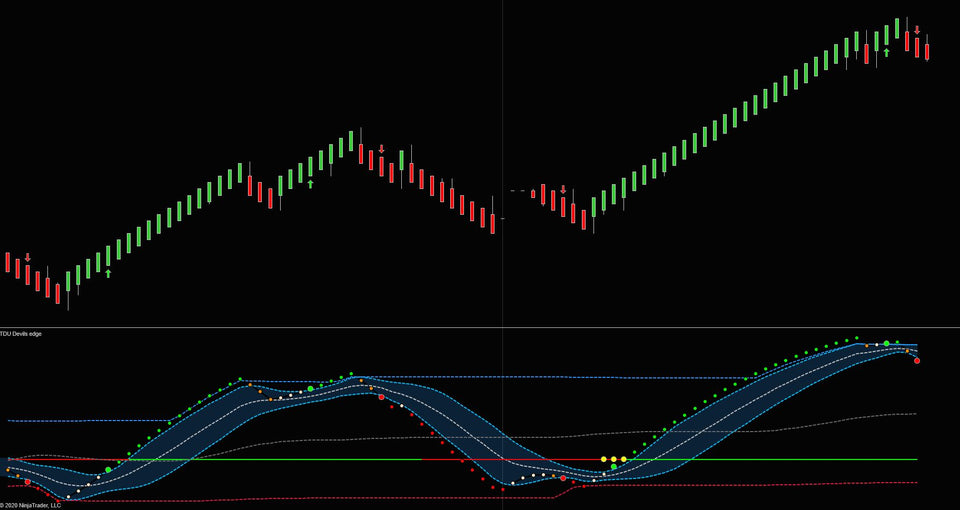Click the middle yellow dot in indicator panel
The height and width of the screenshot is (510, 960).
pyautogui.click(x=614, y=459)
